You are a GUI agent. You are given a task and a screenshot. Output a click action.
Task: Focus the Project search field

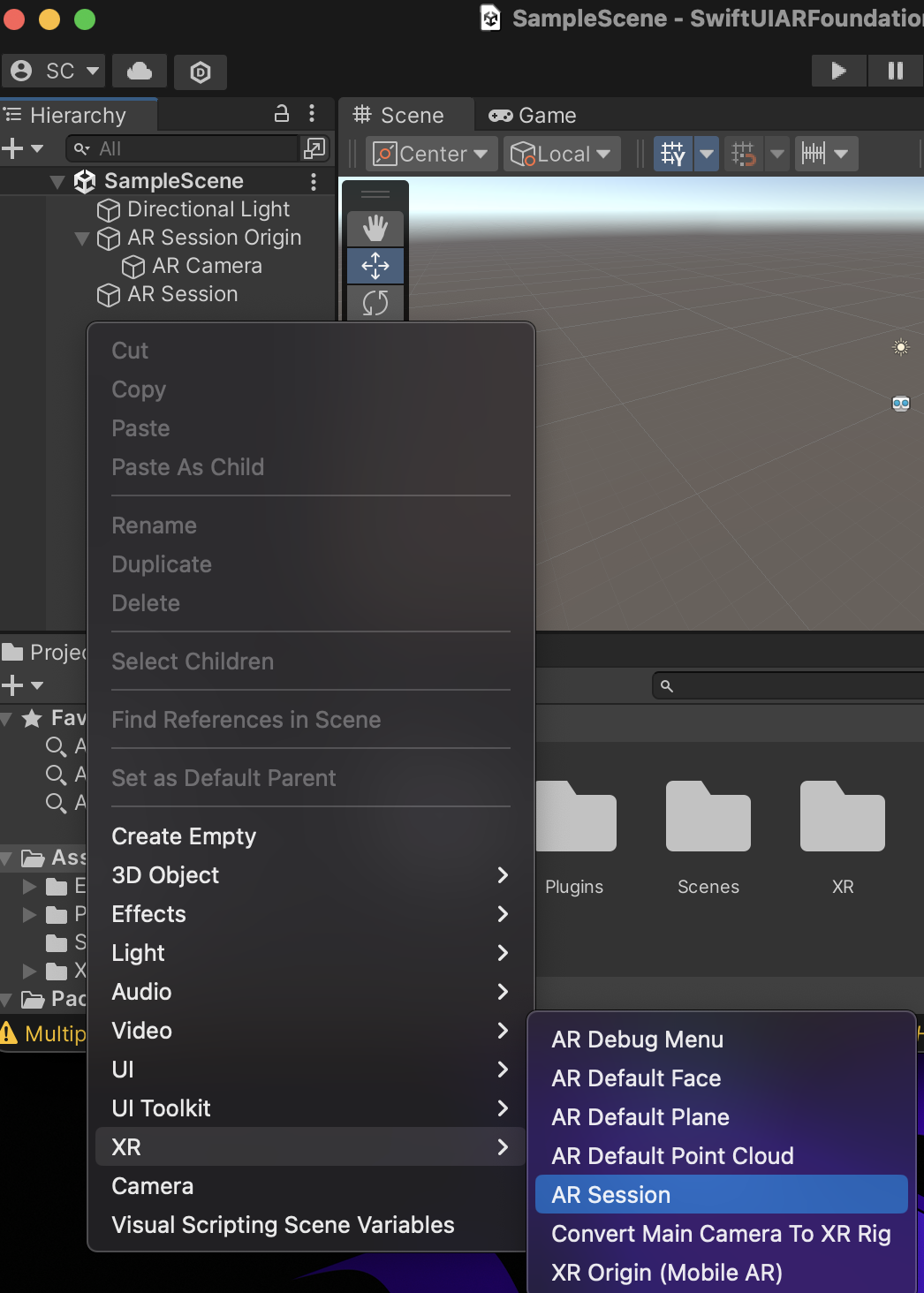click(788, 686)
